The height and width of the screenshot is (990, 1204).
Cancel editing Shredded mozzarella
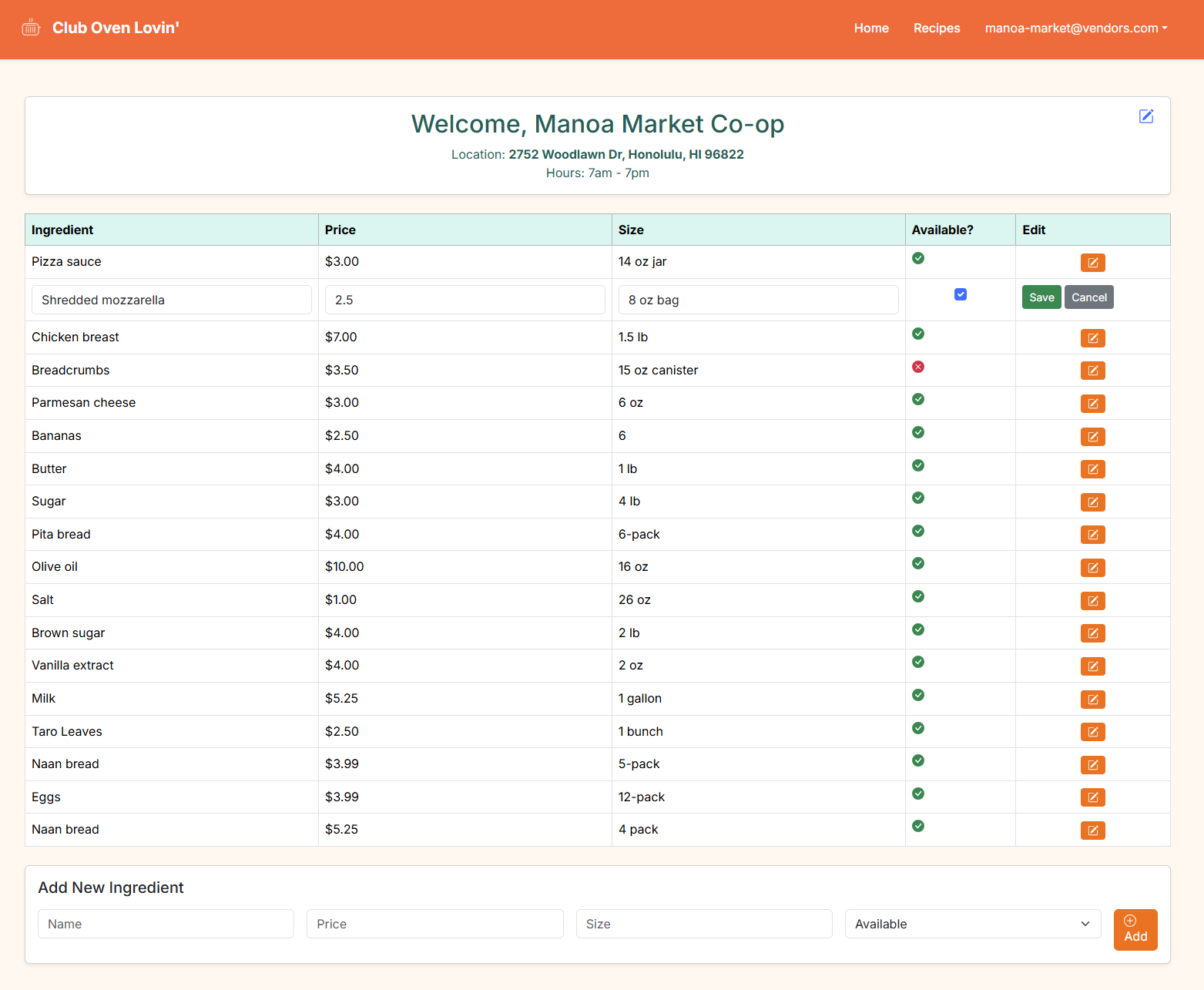[1088, 297]
